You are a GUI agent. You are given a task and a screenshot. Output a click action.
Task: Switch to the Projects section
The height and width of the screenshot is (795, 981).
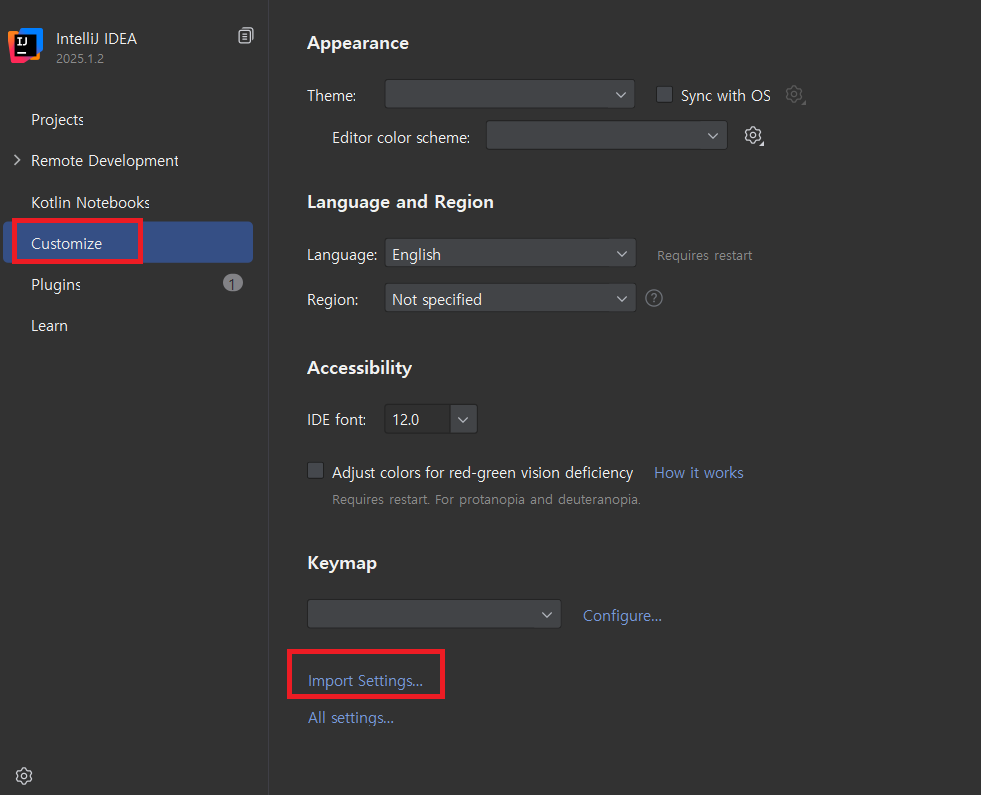(x=57, y=120)
